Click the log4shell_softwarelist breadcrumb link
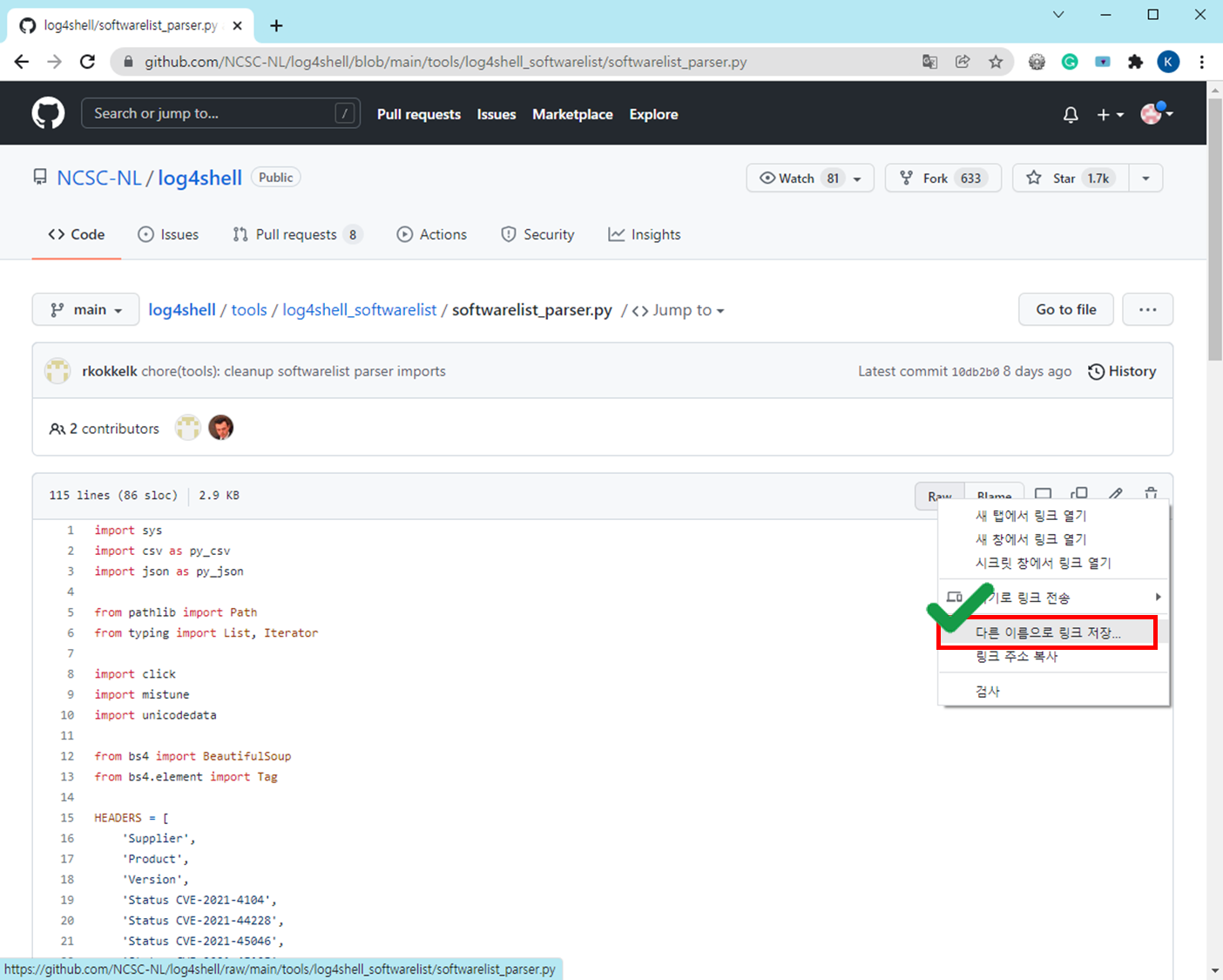Image resolution: width=1223 pixels, height=980 pixels. (x=360, y=310)
